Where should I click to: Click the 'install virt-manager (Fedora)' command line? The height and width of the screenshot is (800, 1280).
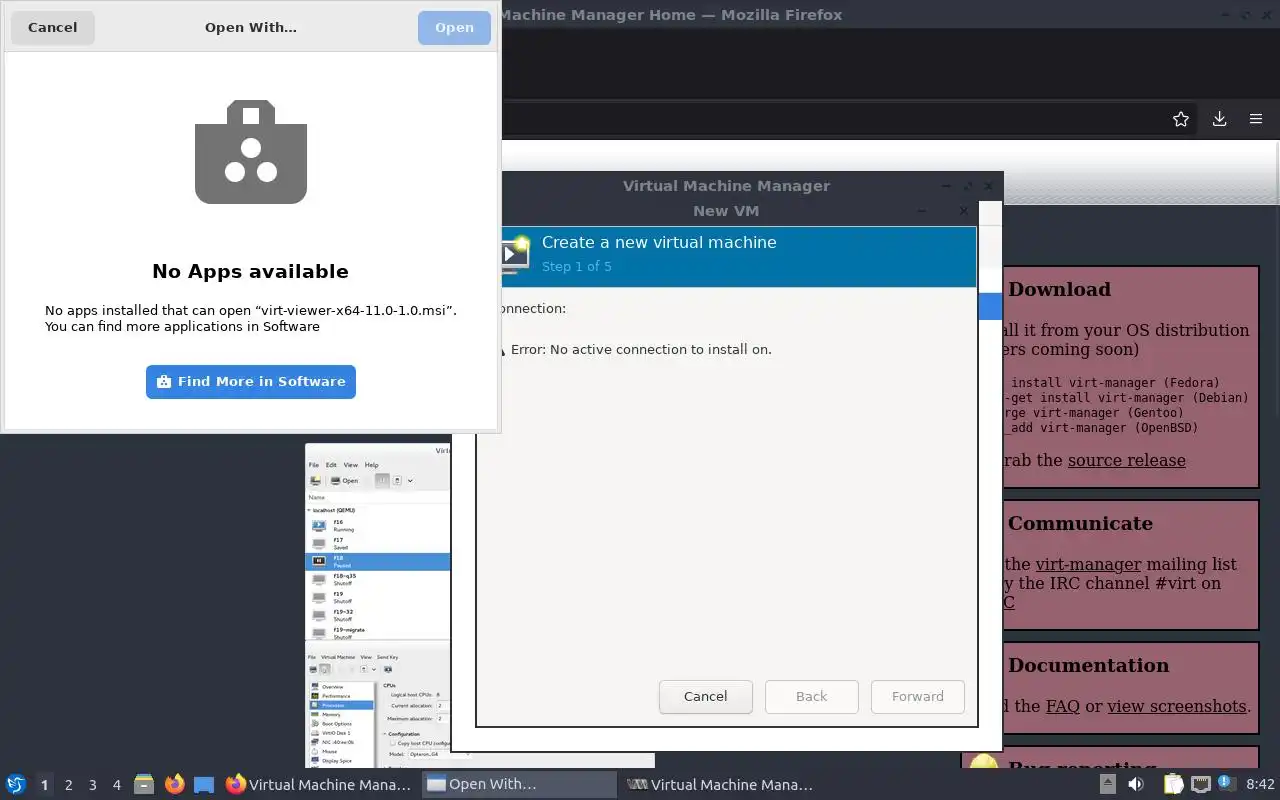coord(1115,382)
